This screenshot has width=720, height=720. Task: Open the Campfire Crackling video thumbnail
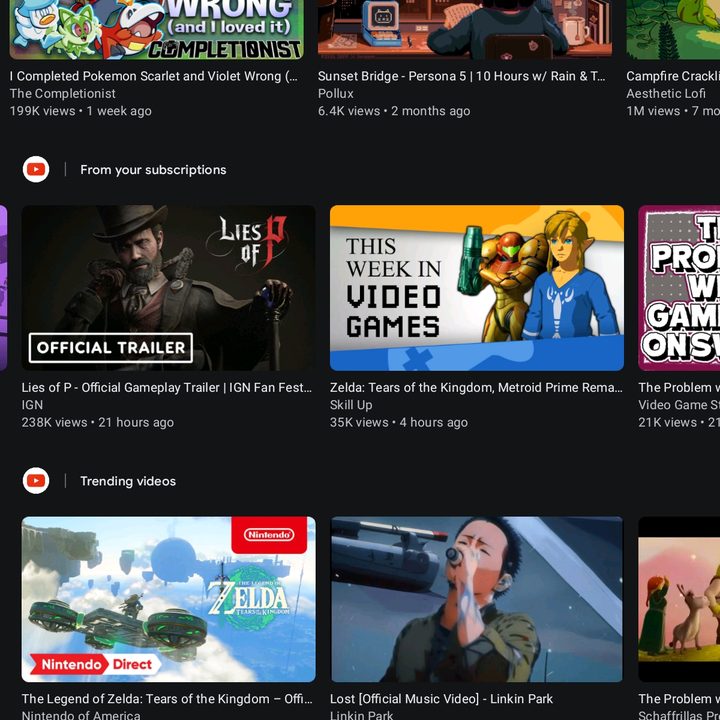tap(673, 29)
